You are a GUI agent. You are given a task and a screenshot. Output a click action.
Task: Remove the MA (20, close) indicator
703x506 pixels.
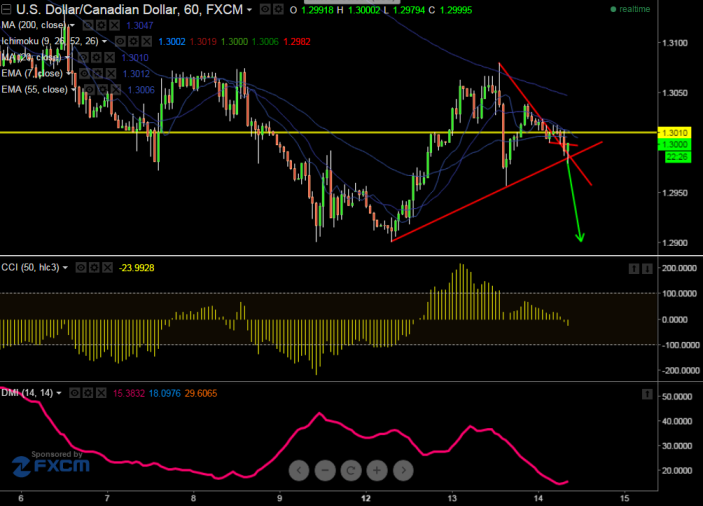coord(110,58)
